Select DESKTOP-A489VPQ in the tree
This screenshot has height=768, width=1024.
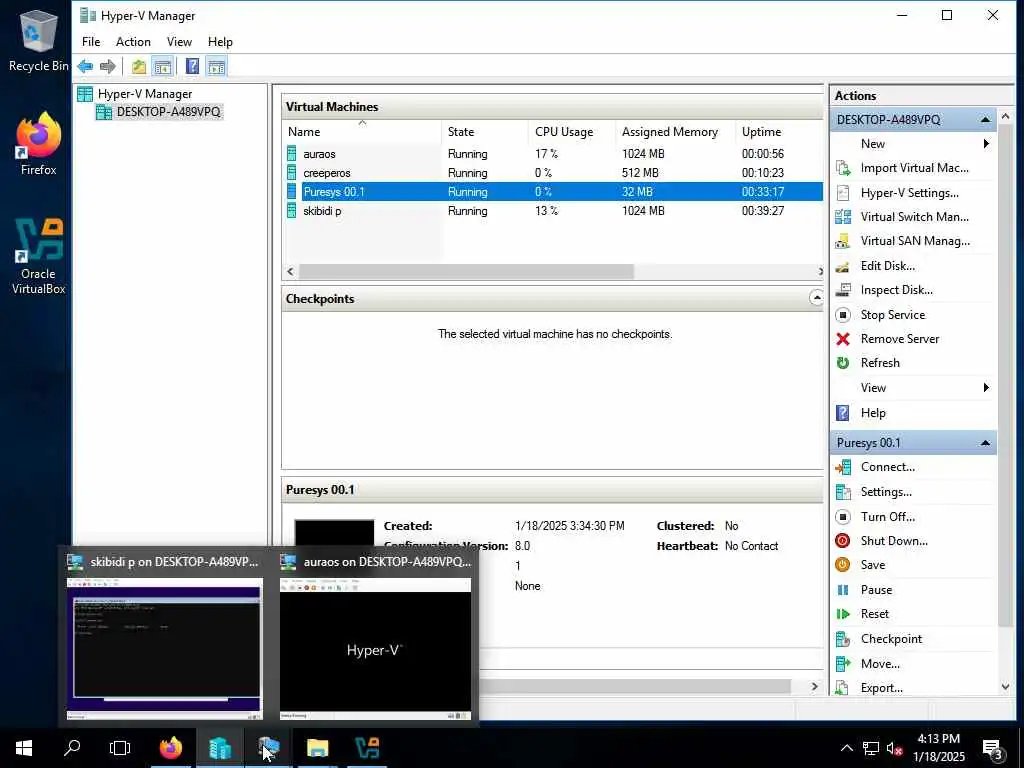[x=159, y=112]
